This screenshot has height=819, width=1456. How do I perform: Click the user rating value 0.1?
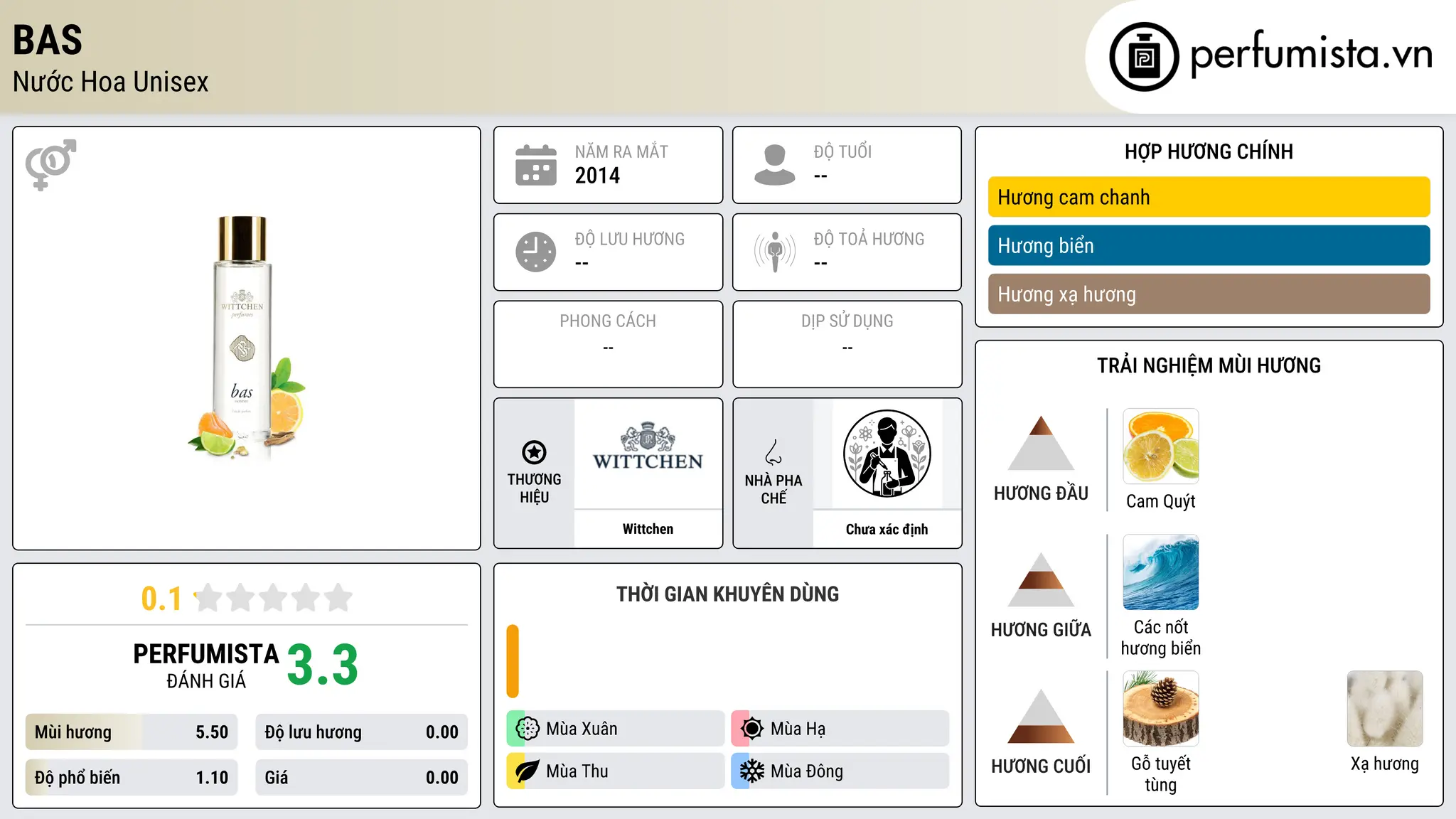click(161, 599)
